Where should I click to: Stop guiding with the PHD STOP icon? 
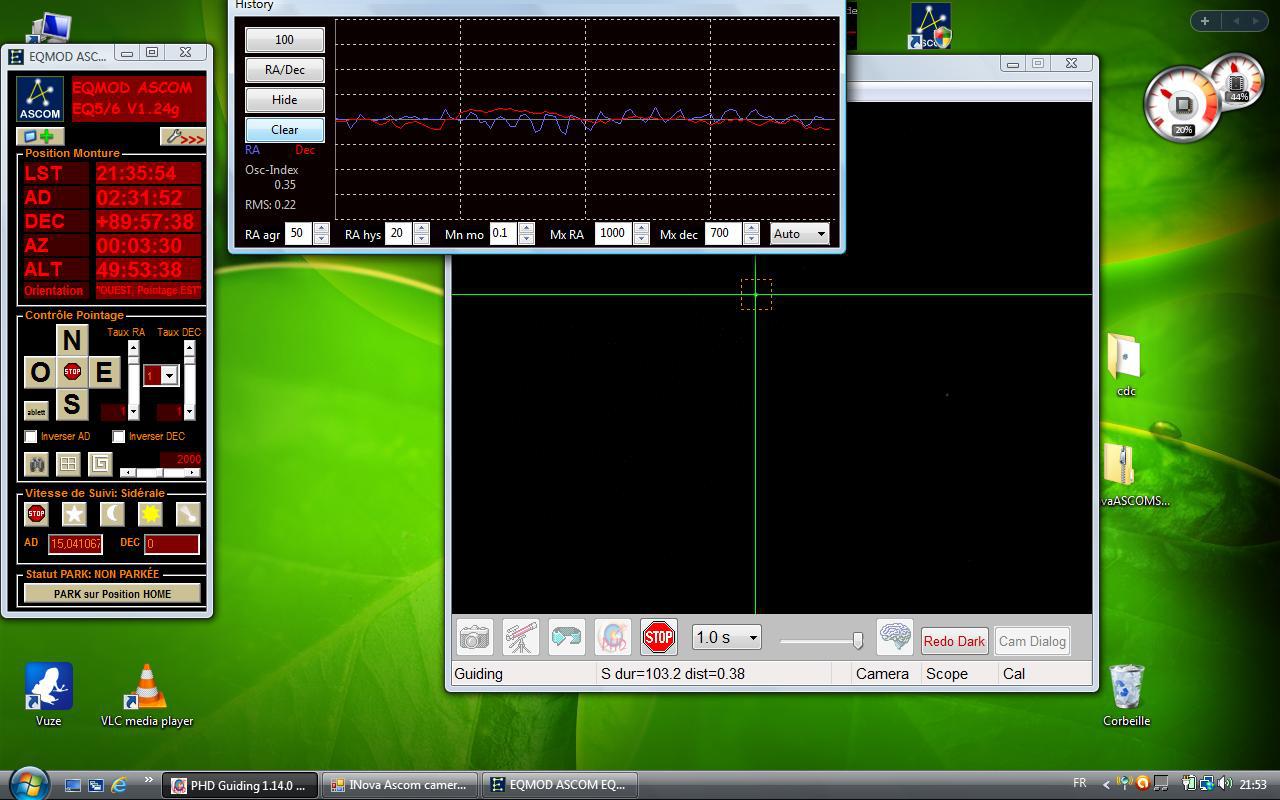659,637
